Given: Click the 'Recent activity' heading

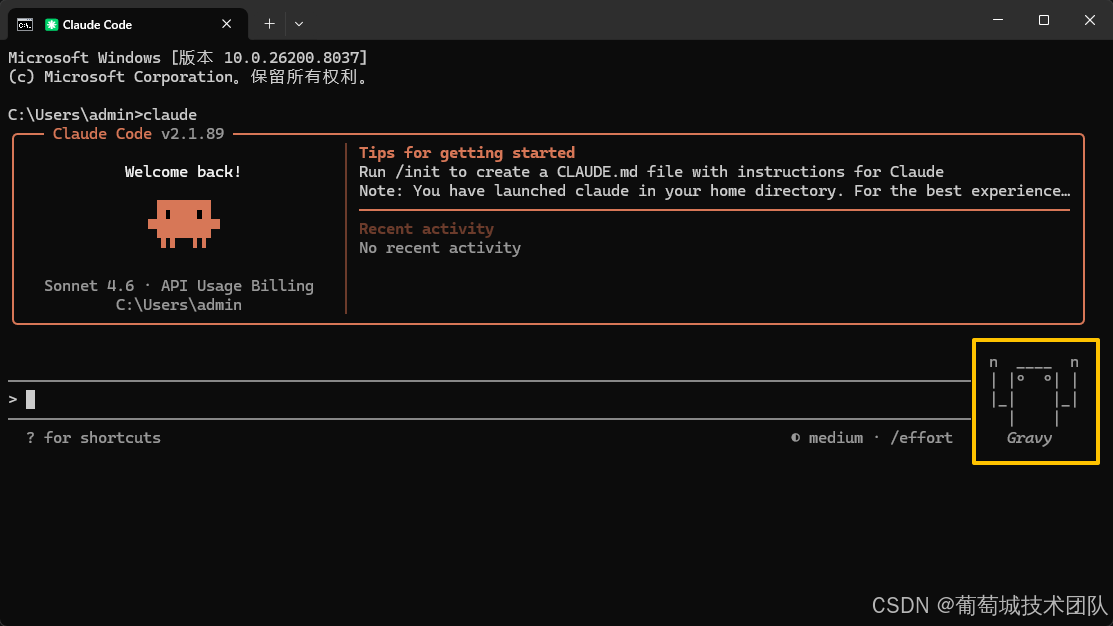Looking at the screenshot, I should click(426, 229).
